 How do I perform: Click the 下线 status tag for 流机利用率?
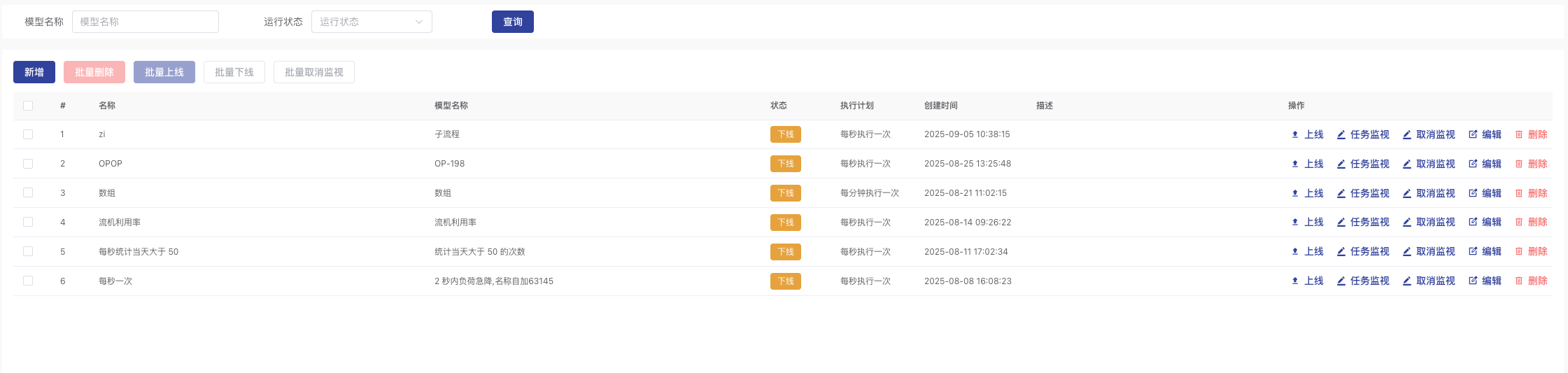point(785,223)
